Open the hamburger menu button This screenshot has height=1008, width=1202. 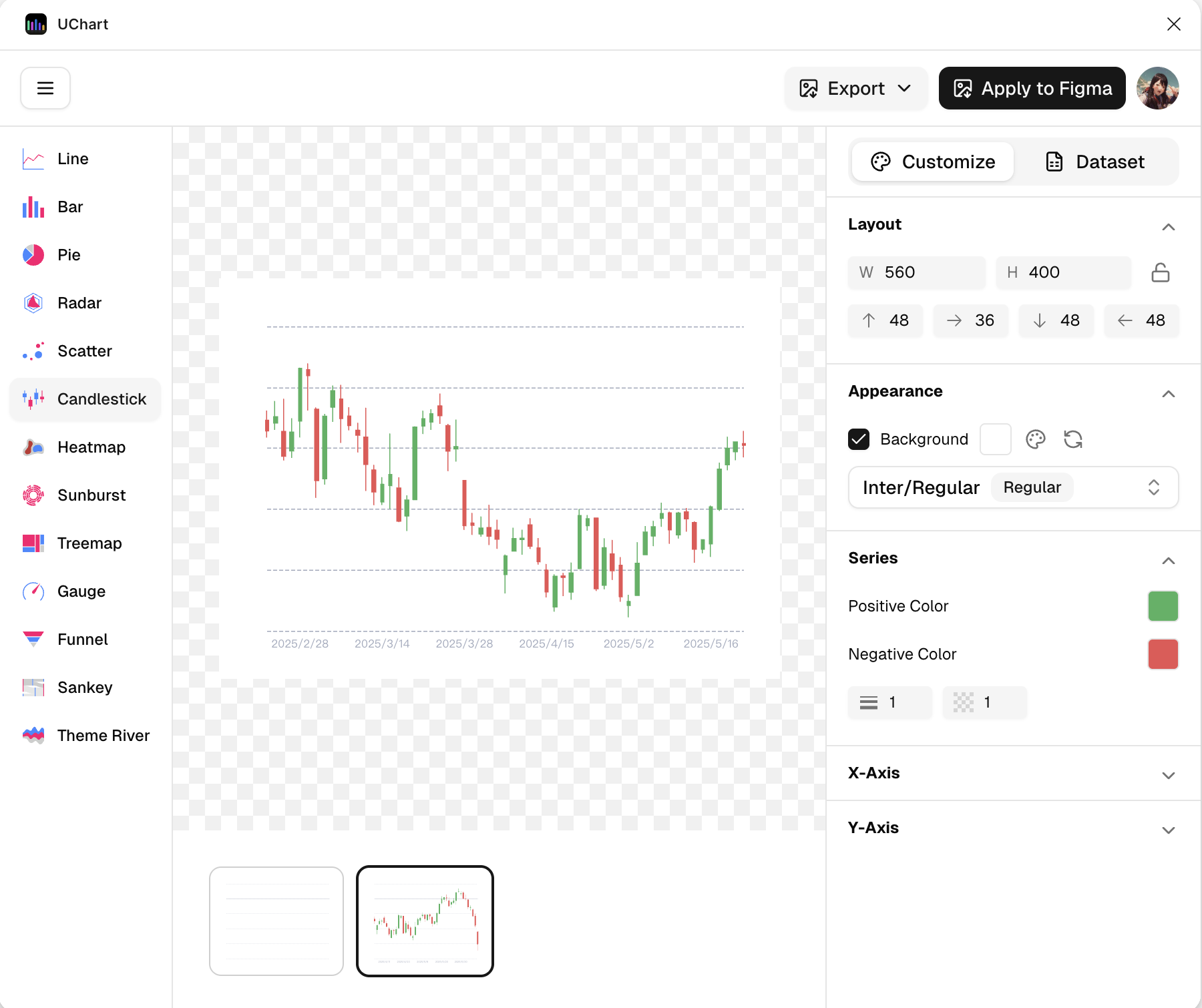tap(45, 88)
